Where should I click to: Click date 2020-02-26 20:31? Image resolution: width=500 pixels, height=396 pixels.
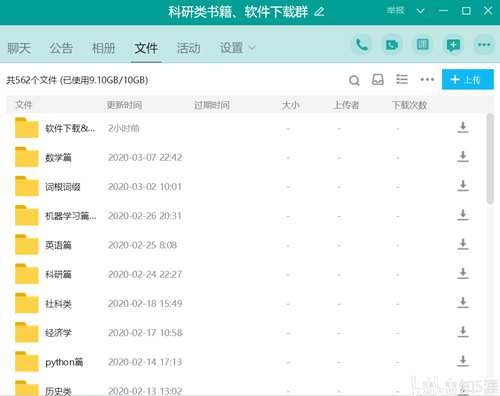point(145,216)
